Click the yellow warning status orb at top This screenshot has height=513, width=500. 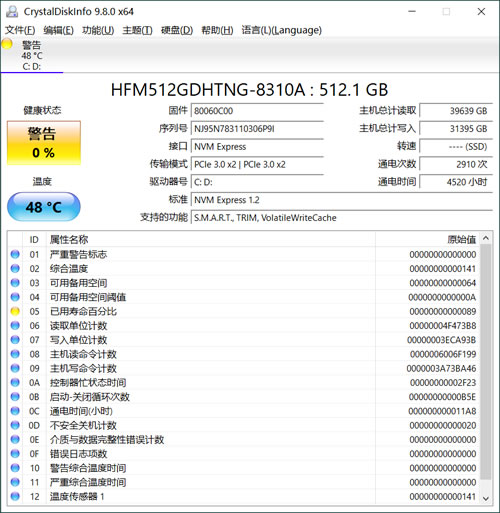pyautogui.click(x=7, y=44)
